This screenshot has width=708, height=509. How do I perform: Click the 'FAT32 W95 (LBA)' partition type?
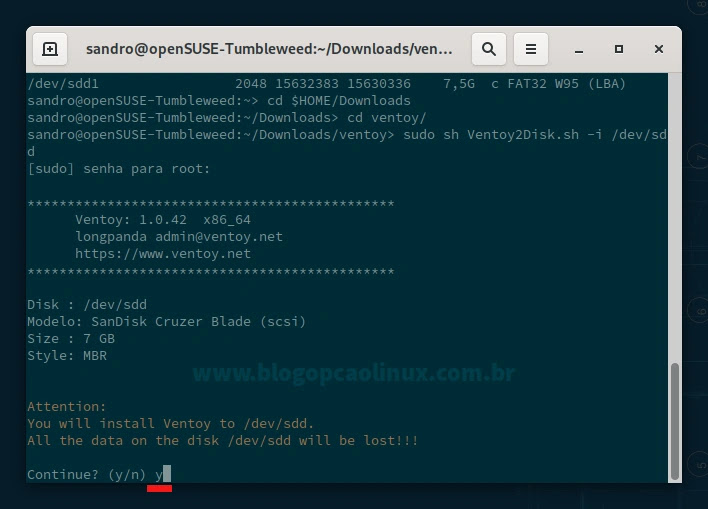pyautogui.click(x=567, y=84)
